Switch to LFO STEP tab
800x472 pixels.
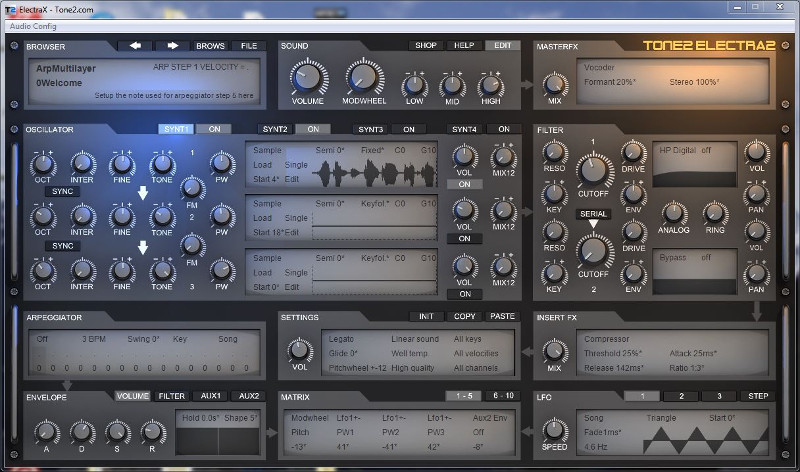point(758,396)
